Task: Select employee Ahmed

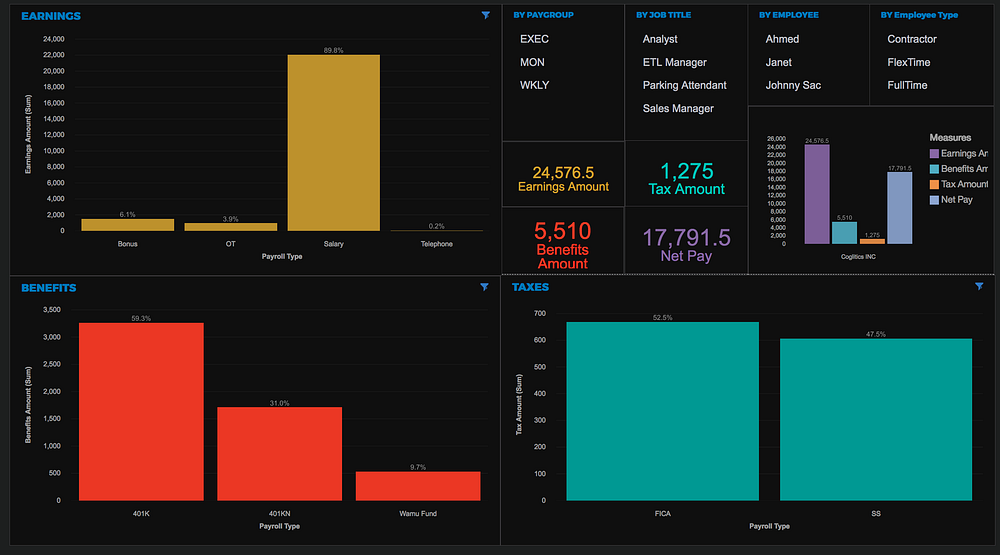Action: click(x=782, y=39)
